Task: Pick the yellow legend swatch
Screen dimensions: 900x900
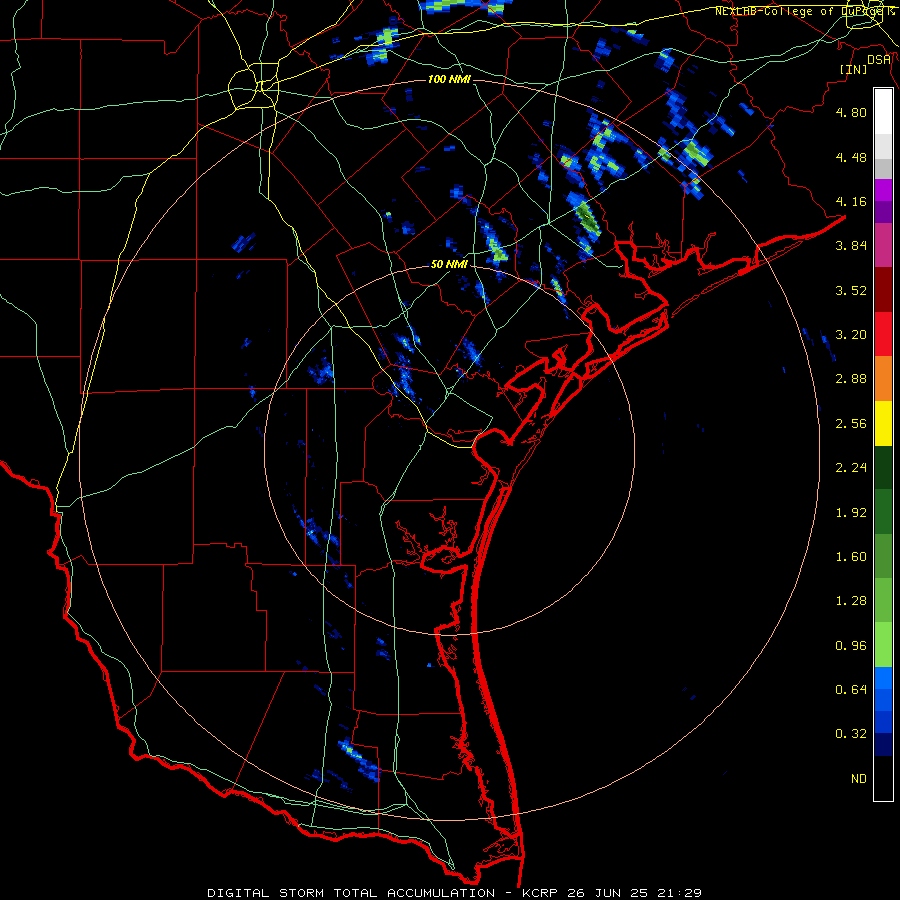Action: click(883, 423)
